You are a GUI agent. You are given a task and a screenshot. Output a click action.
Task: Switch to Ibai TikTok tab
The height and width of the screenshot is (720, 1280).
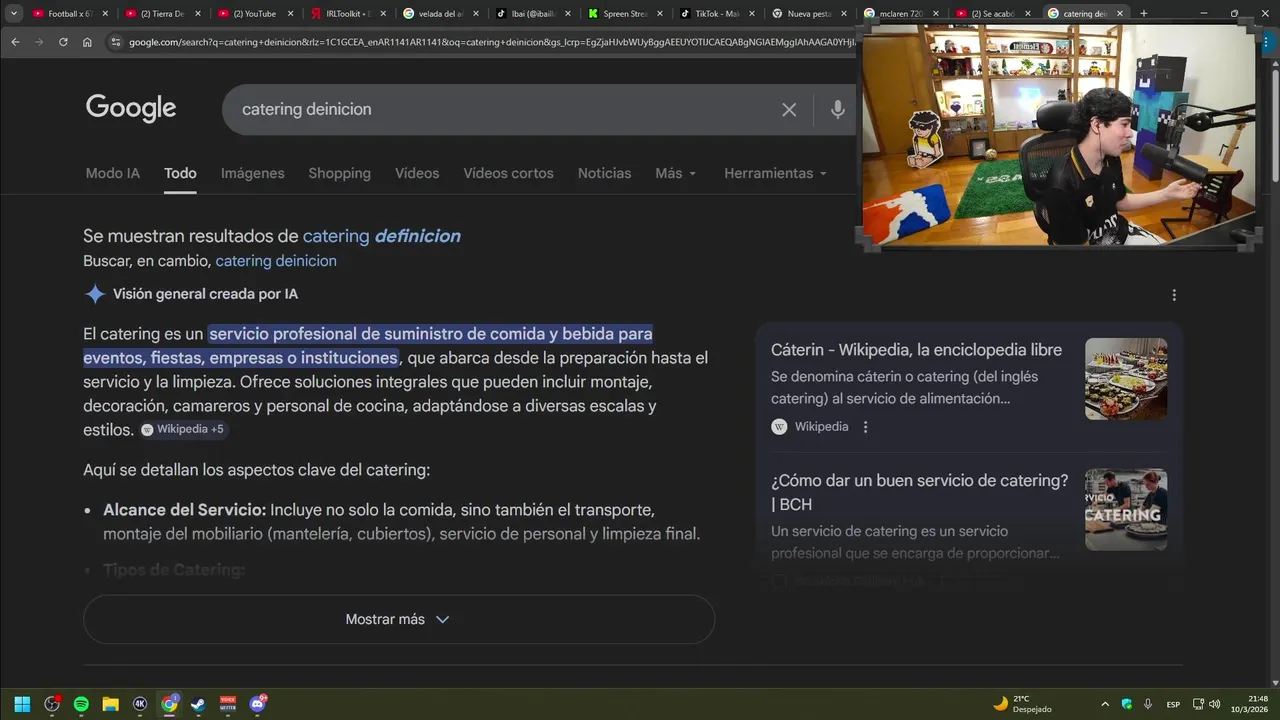pyautogui.click(x=532, y=14)
